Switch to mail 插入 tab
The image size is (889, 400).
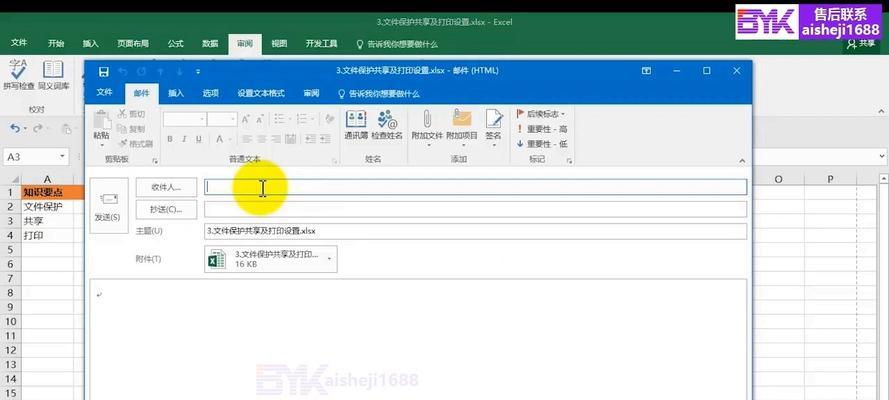[176, 93]
